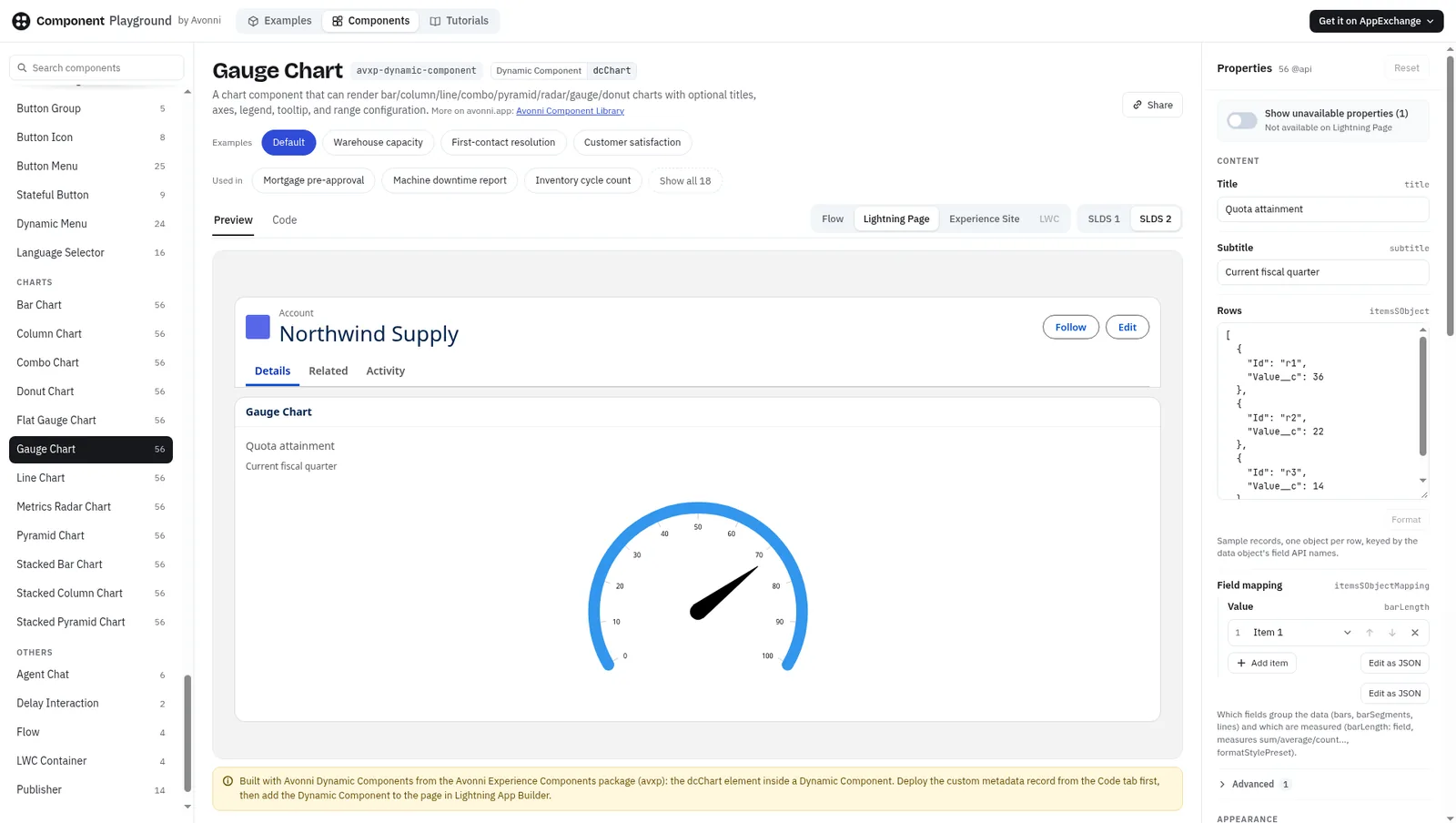Select SLDS 1 styling option
Screen dimensions: 1456x823
1104,218
